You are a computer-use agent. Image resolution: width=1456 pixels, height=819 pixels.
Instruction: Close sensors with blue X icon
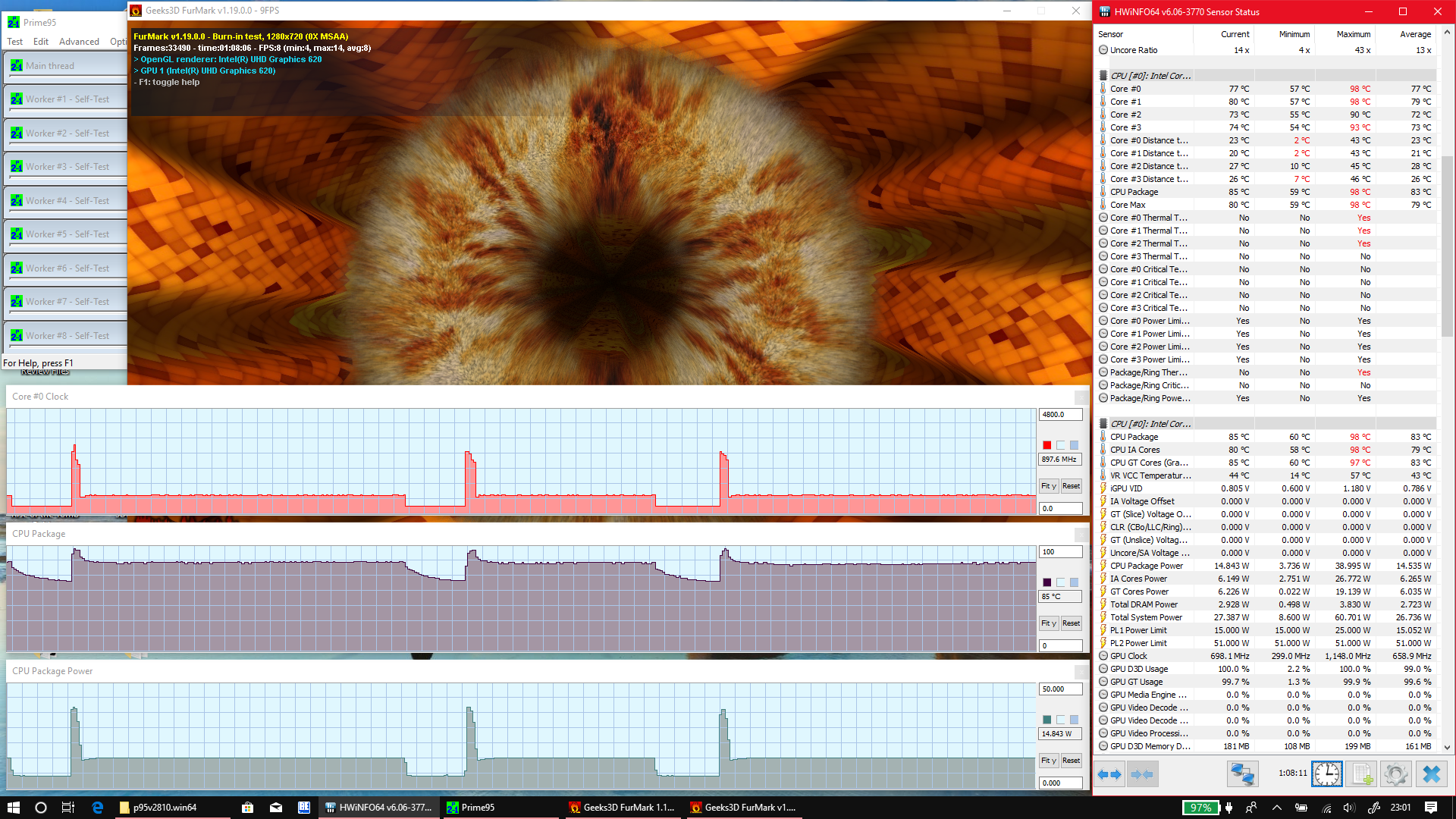coord(1431,774)
